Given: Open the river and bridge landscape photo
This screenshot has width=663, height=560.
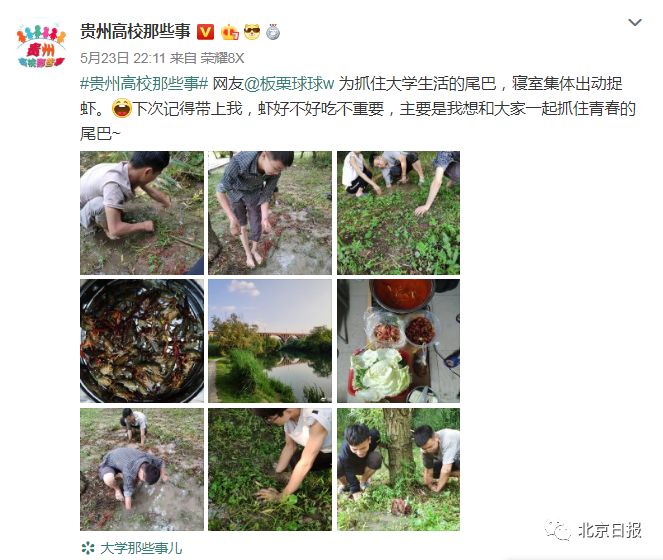Looking at the screenshot, I should click(270, 341).
